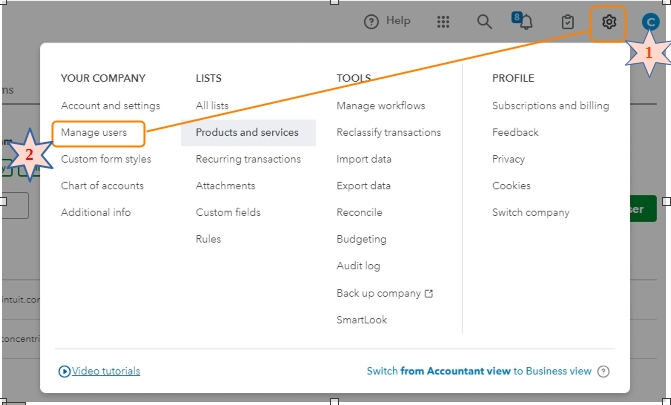Open the Audit log

pos(359,266)
